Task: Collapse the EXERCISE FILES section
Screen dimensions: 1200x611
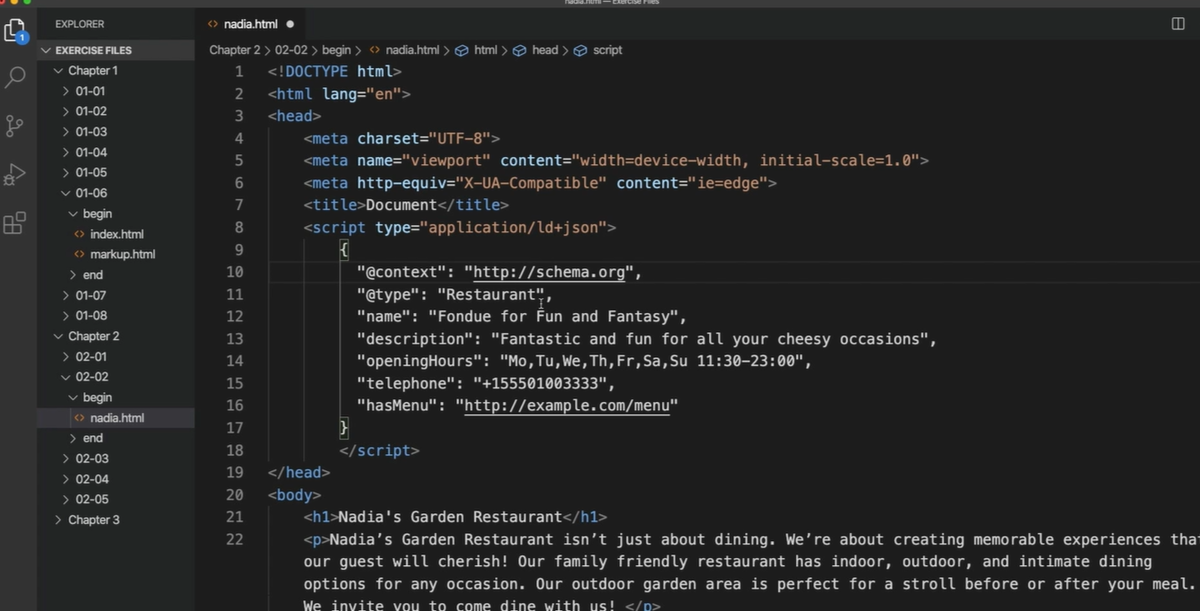Action: pyautogui.click(x=116, y=50)
